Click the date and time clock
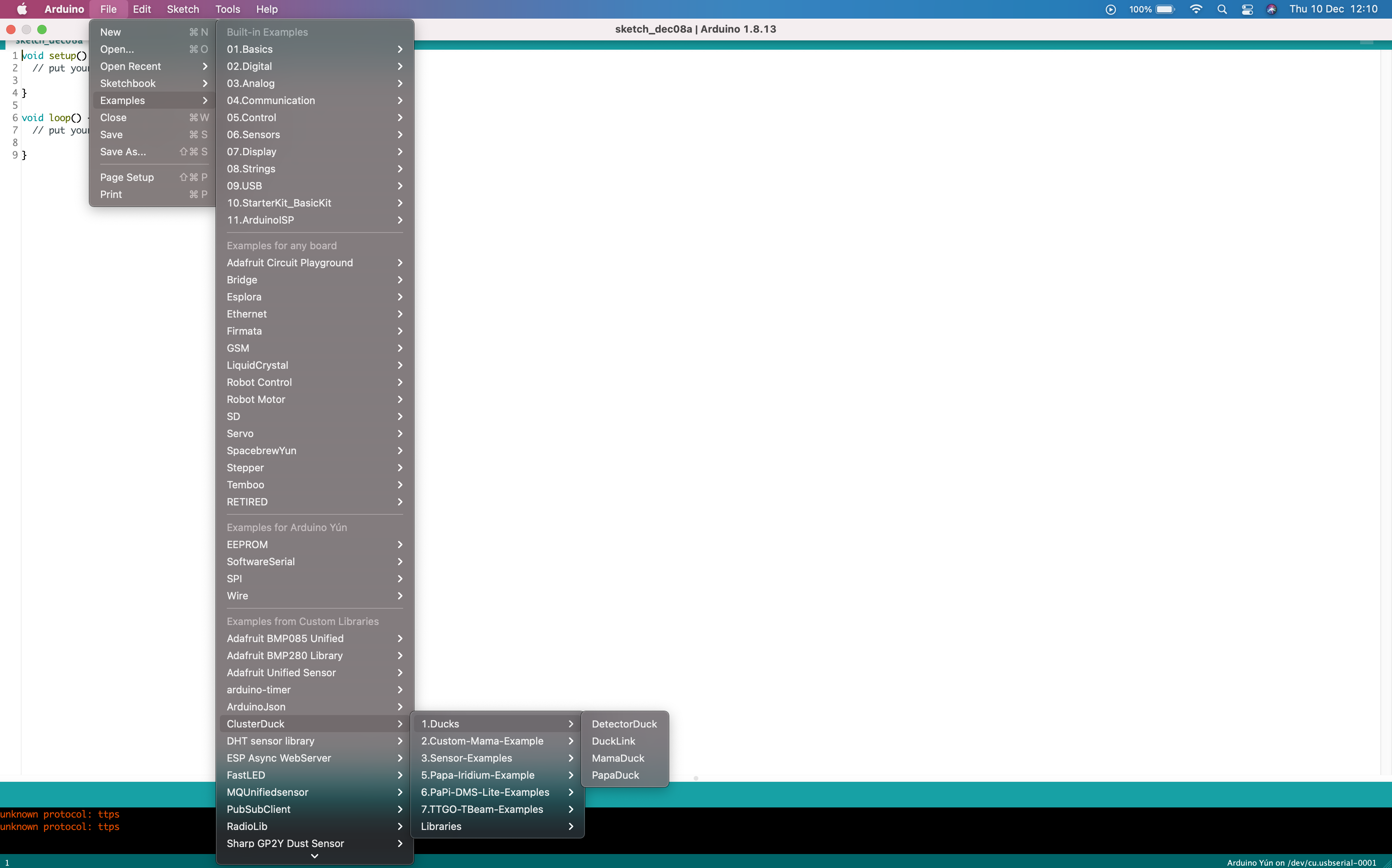The image size is (1392, 868). (x=1333, y=9)
